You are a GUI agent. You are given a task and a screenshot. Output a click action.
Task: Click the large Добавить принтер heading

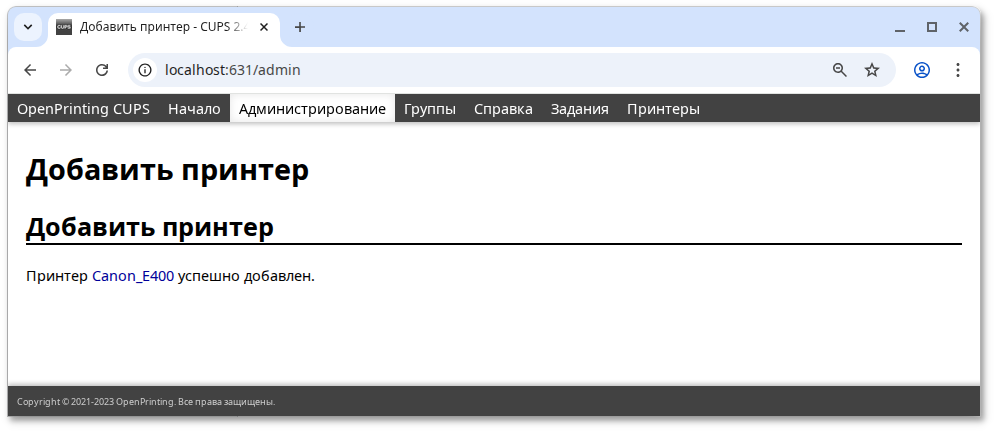[x=167, y=170]
